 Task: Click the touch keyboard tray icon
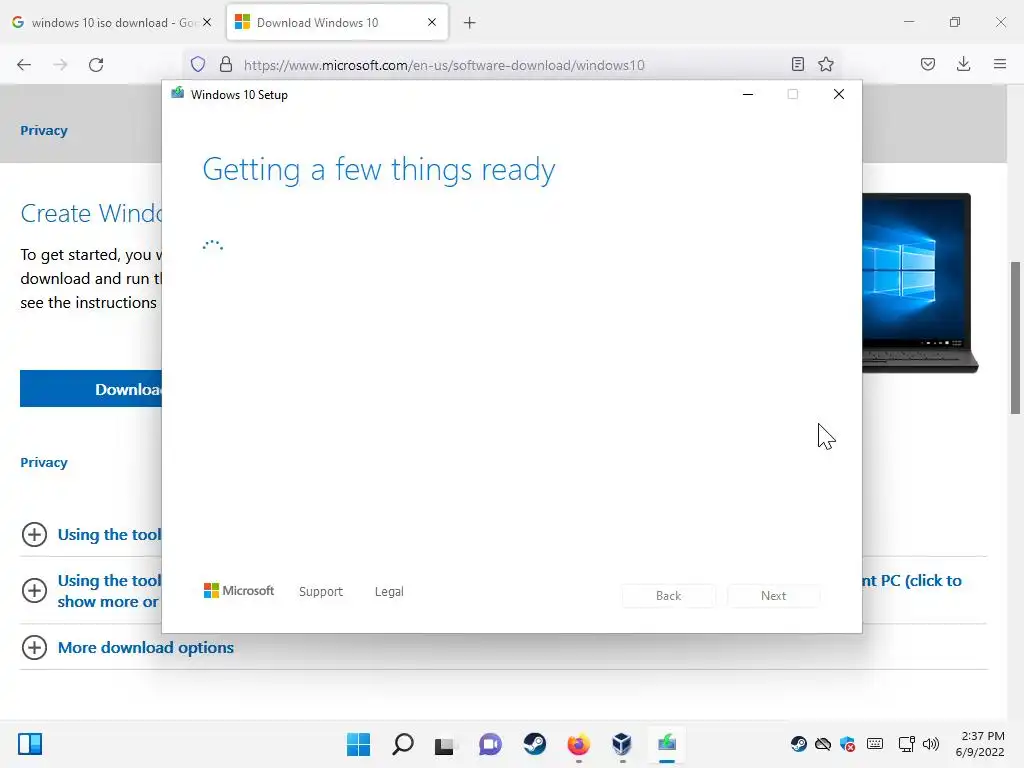tap(875, 744)
